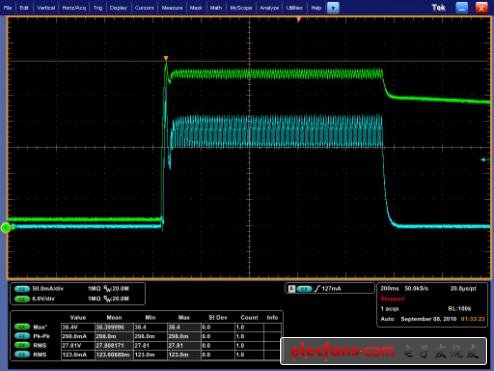This screenshot has height=371, width=494.
Task: Click trigger A icon in trigger readout
Action: pos(291,289)
